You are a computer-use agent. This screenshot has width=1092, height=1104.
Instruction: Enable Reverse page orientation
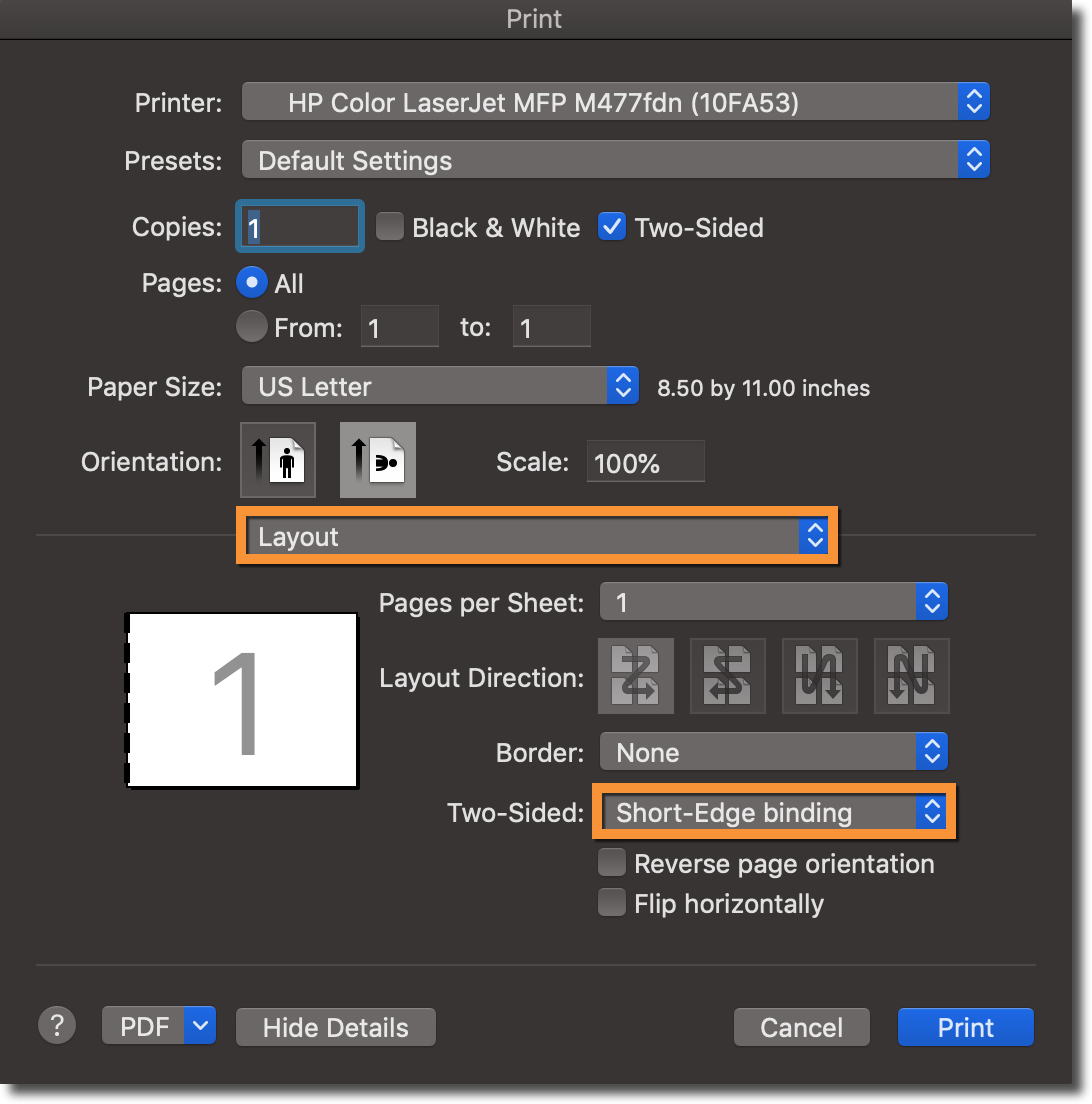pos(611,863)
